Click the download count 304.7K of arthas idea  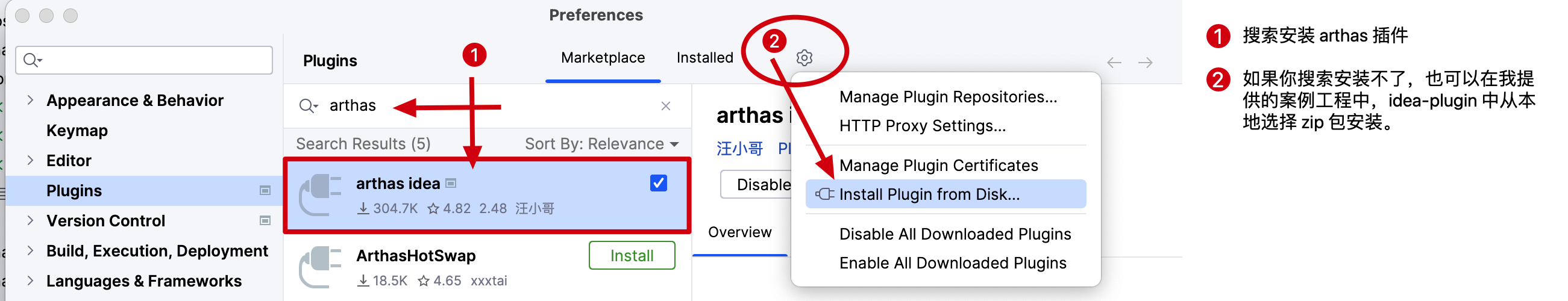tap(387, 208)
